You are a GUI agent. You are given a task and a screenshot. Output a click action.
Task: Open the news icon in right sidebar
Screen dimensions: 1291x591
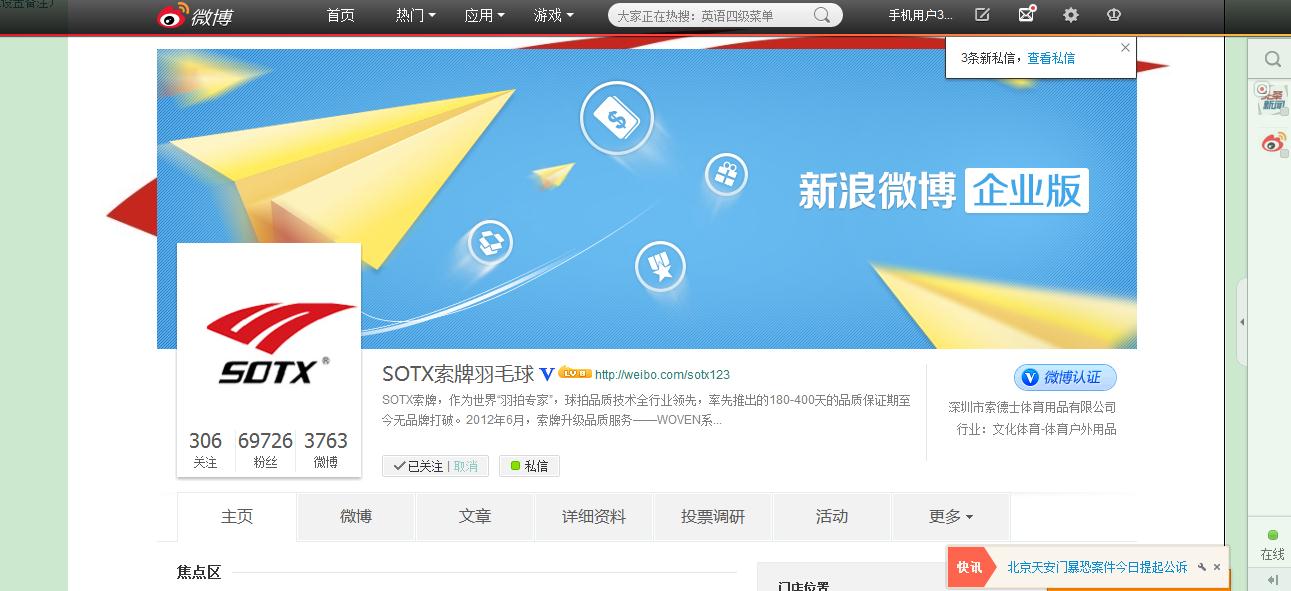(1272, 98)
